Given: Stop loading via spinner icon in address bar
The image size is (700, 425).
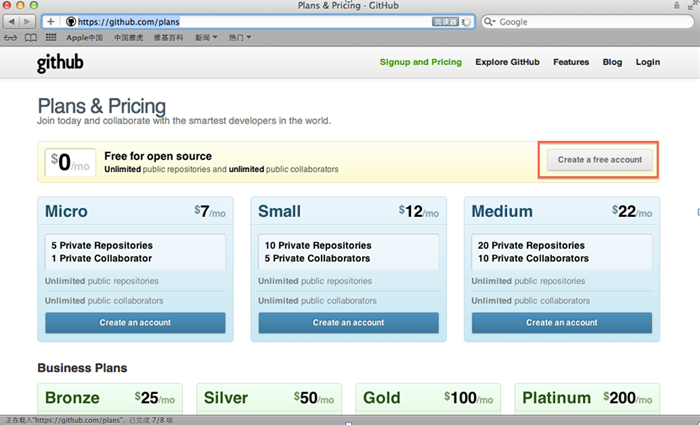Looking at the screenshot, I should (466, 22).
